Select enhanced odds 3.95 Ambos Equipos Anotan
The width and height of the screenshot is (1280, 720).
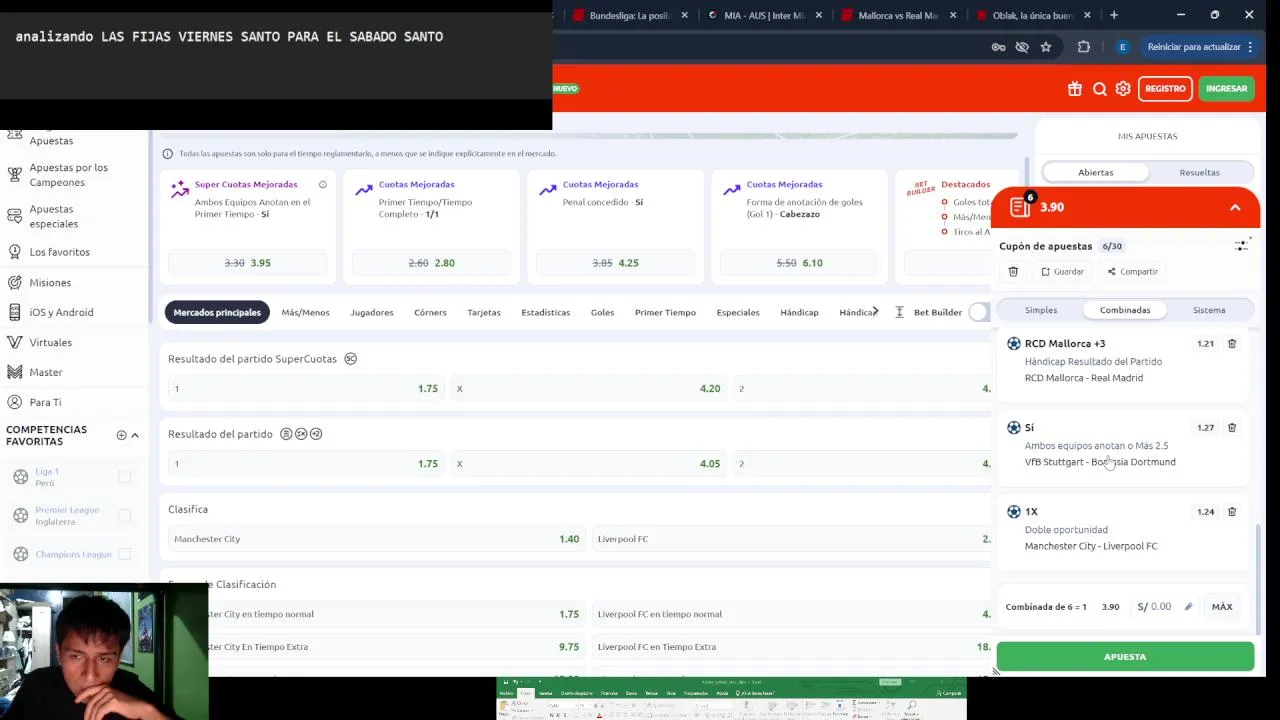tap(248, 263)
